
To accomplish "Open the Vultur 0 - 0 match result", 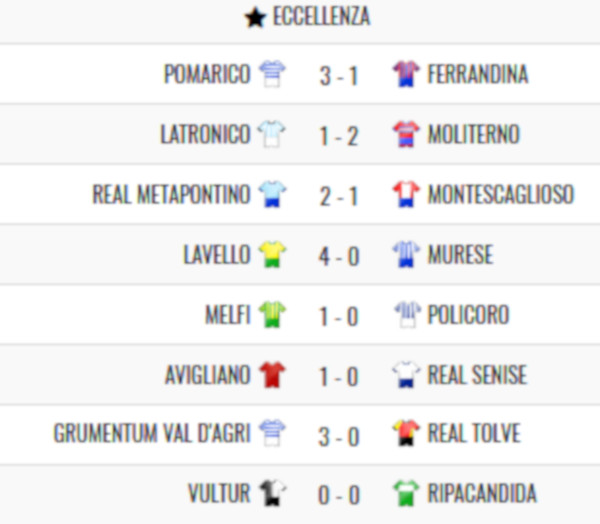I will click(339, 495).
